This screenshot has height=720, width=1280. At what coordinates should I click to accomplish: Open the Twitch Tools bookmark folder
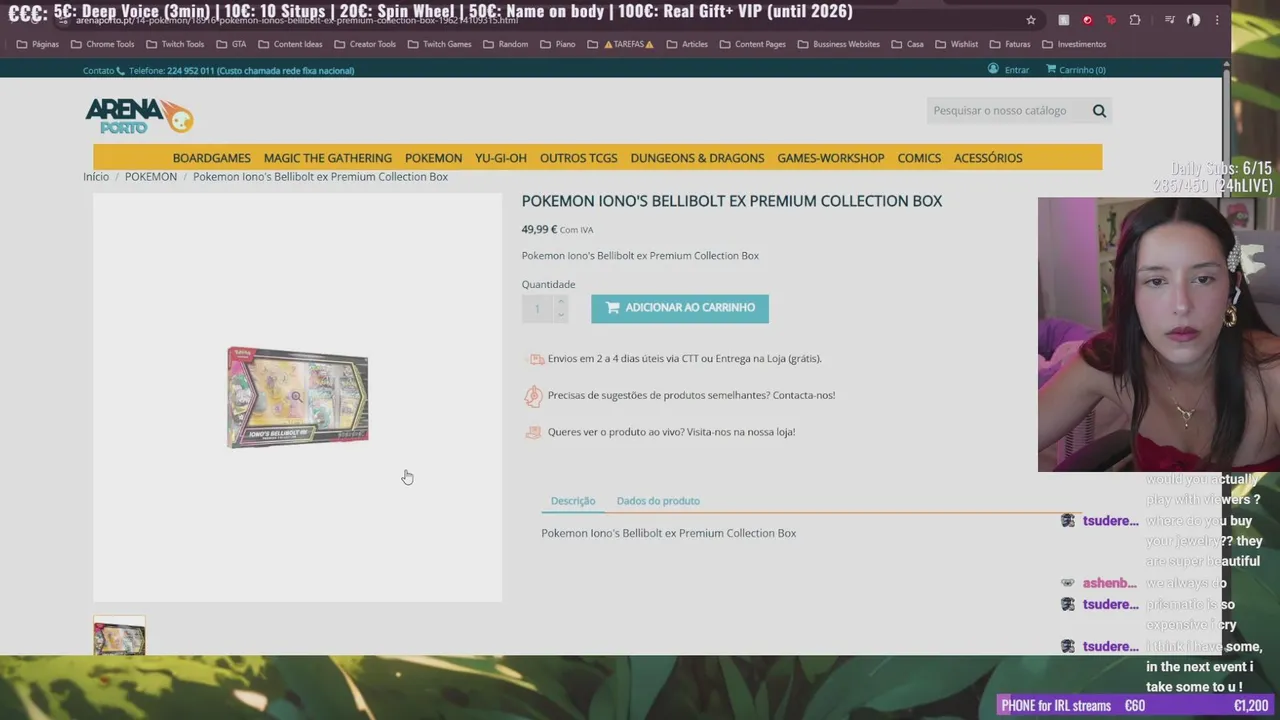pos(175,44)
